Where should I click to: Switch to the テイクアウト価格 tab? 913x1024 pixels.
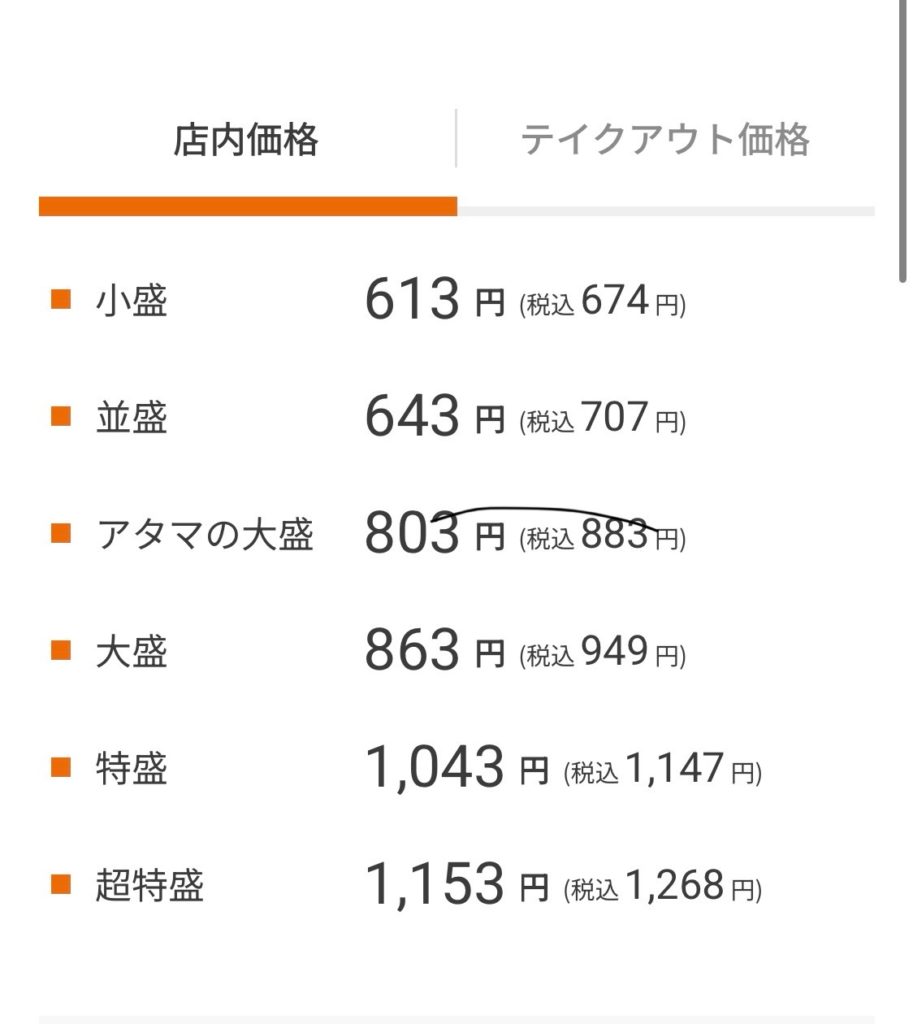(665, 140)
